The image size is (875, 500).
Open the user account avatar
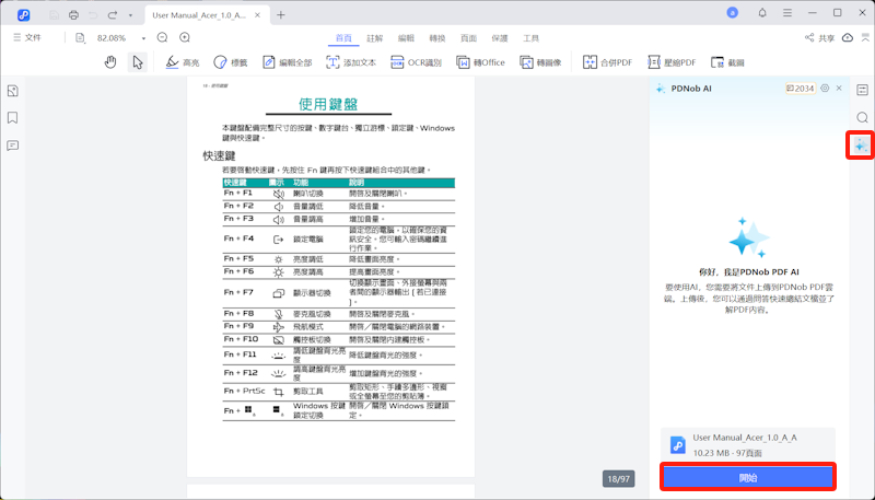(732, 13)
